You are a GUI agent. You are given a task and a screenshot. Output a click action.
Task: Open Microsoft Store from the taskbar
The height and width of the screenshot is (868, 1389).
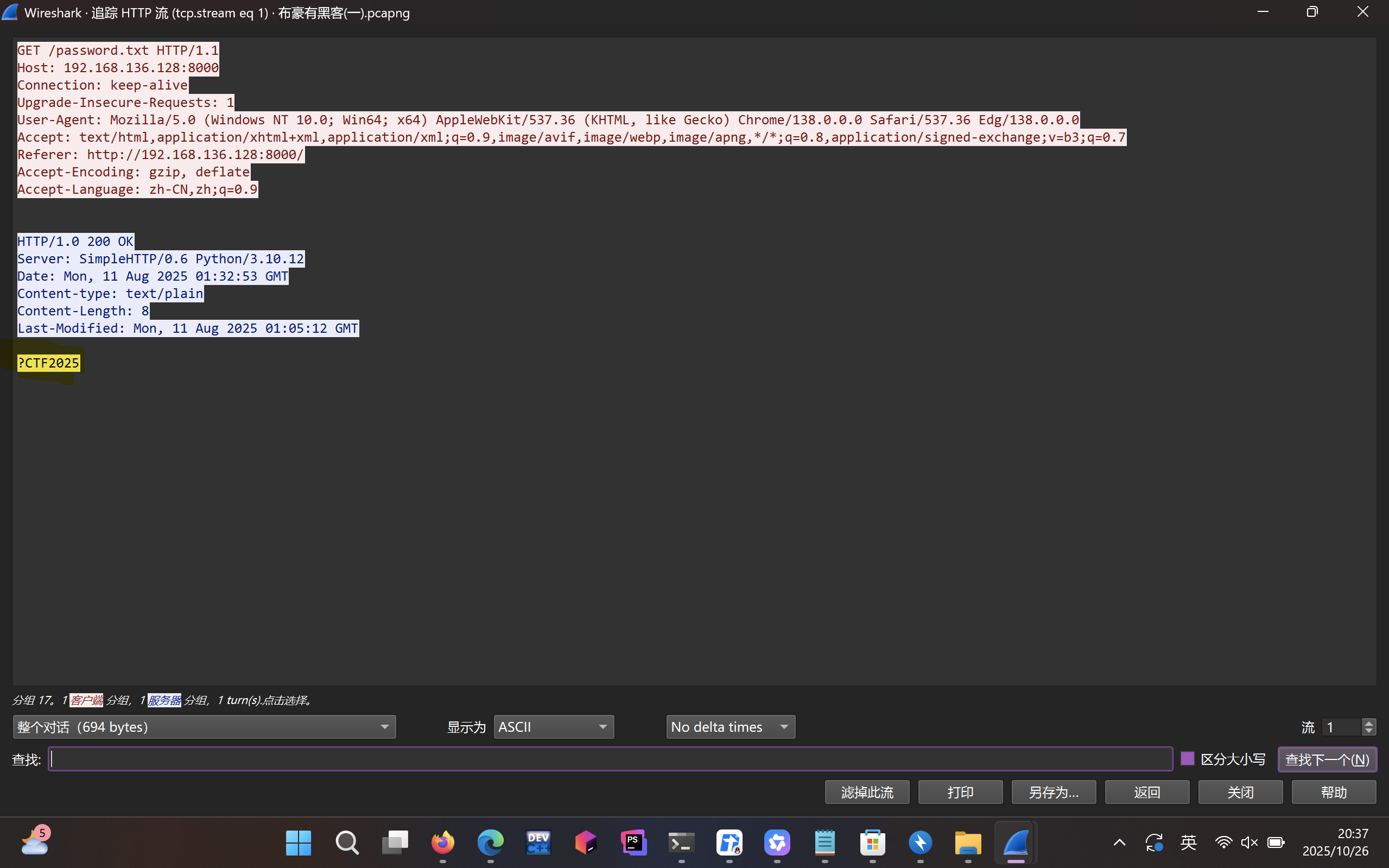pyautogui.click(x=872, y=842)
